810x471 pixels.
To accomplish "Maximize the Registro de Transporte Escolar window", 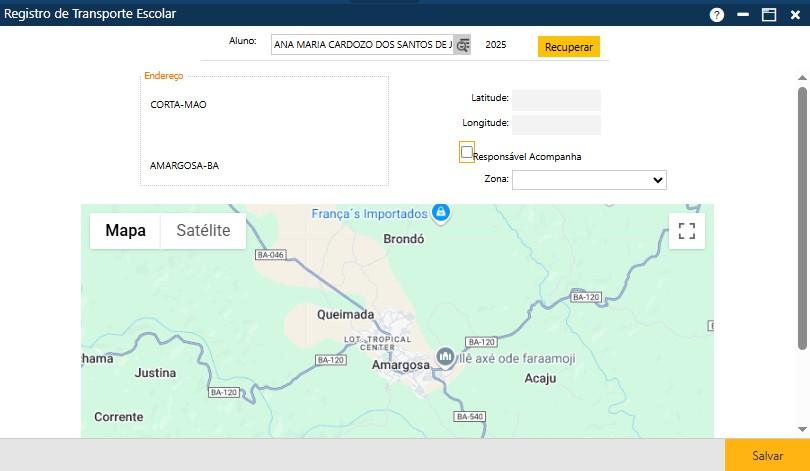I will click(769, 15).
